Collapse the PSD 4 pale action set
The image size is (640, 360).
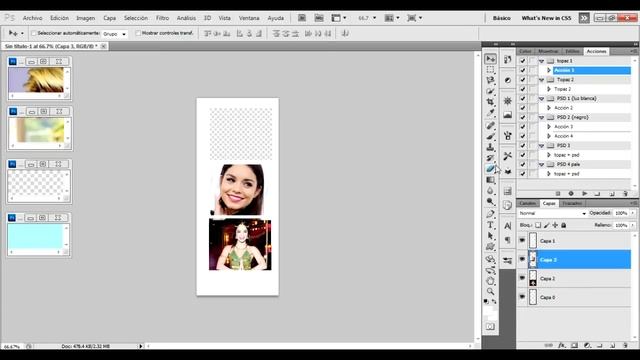[542, 164]
